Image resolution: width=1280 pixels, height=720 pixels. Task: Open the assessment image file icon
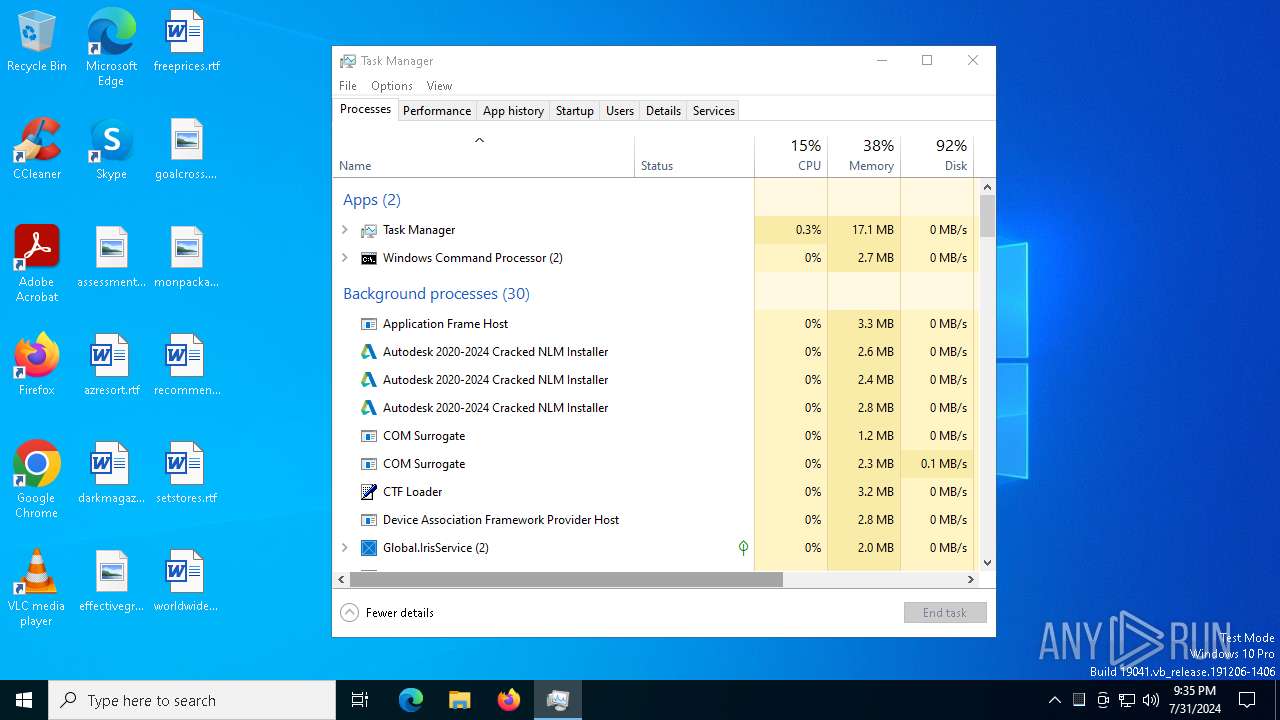111,257
